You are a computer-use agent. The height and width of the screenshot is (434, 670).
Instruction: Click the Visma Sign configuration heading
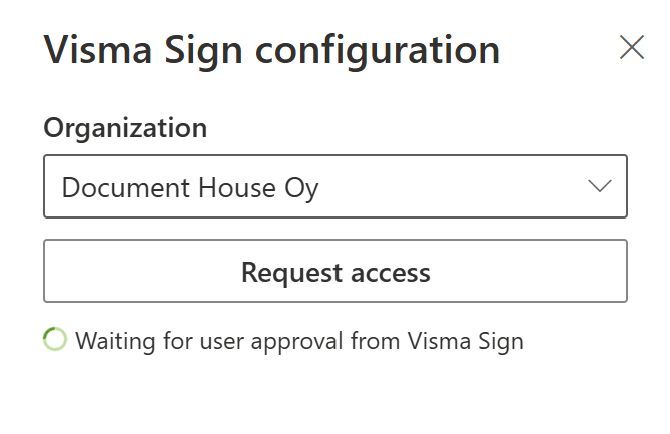click(271, 49)
